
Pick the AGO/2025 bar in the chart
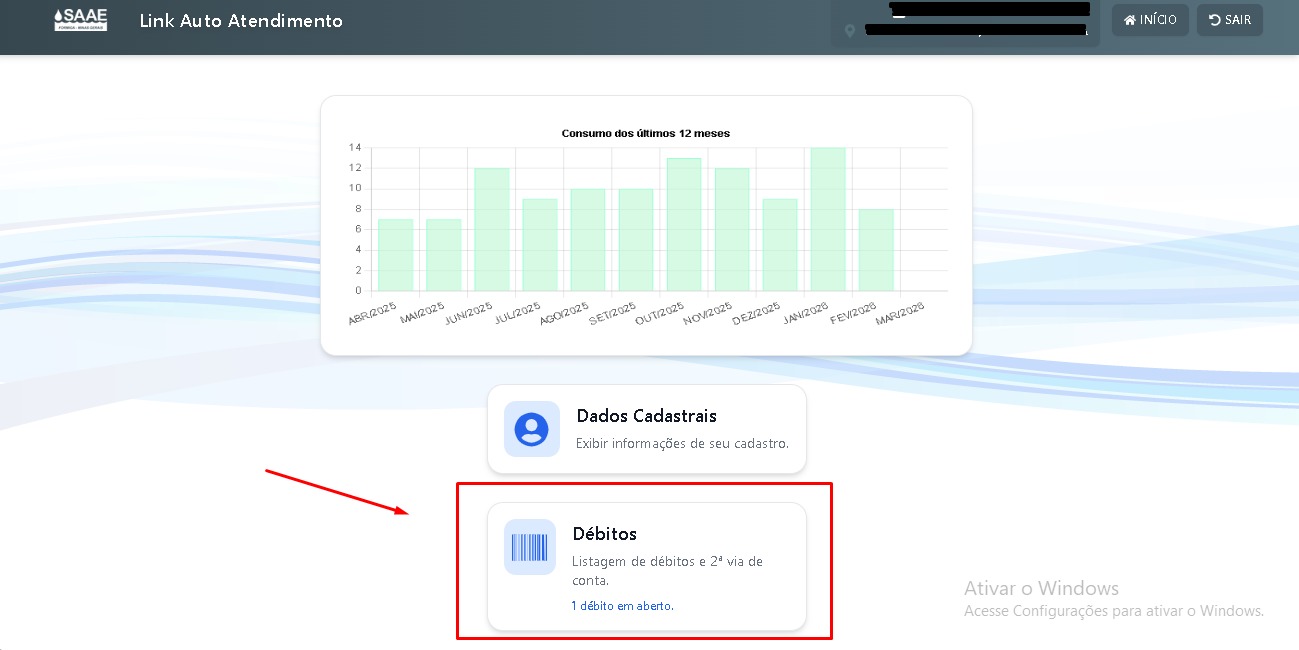click(588, 240)
